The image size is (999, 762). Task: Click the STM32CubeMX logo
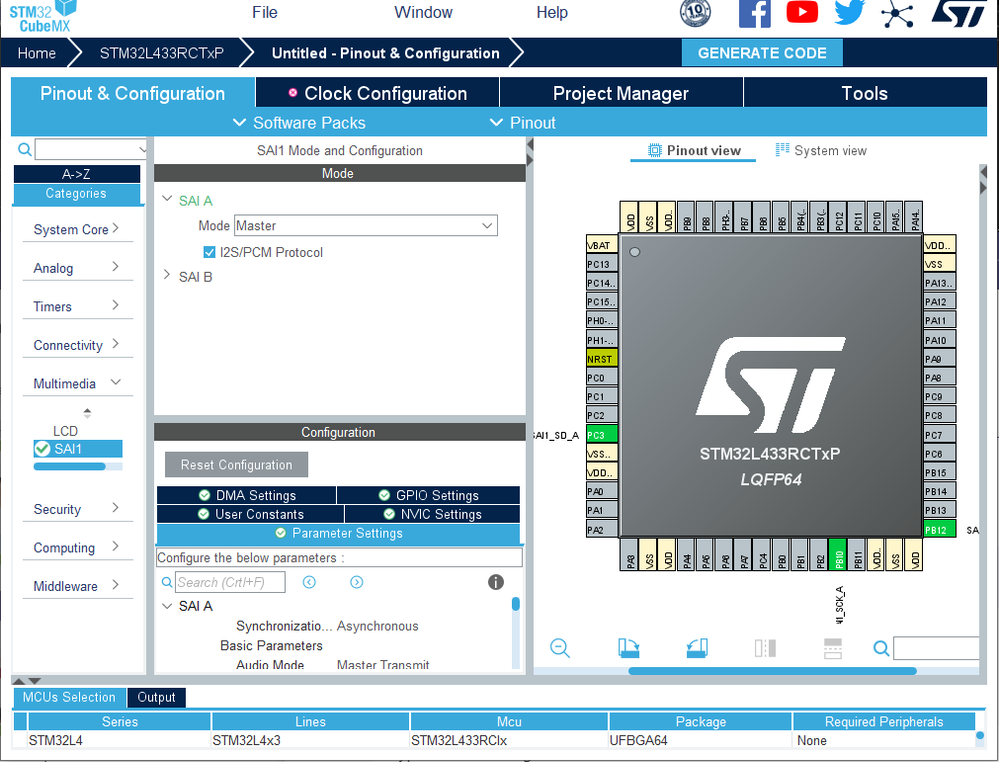click(43, 17)
